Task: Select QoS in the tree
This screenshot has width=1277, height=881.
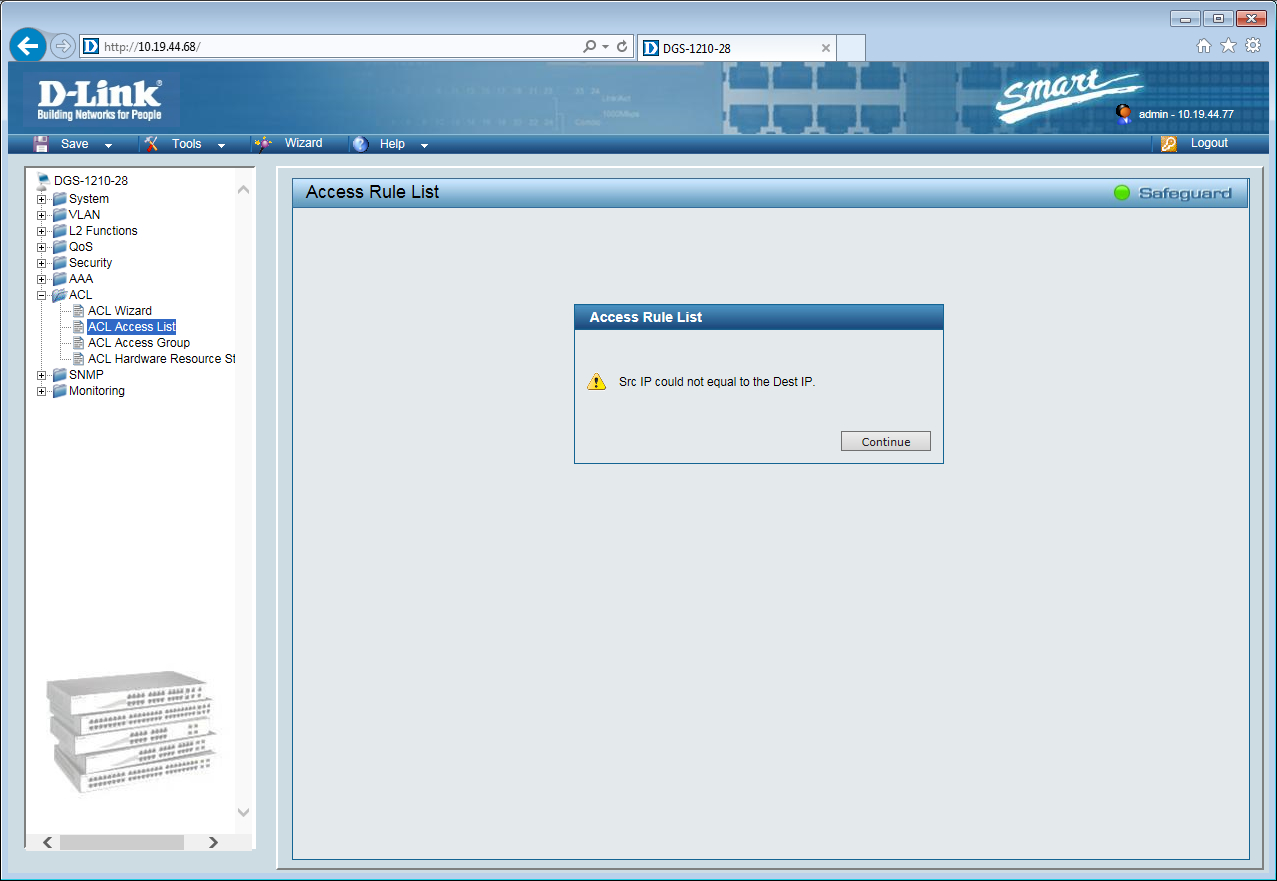Action: [80, 247]
